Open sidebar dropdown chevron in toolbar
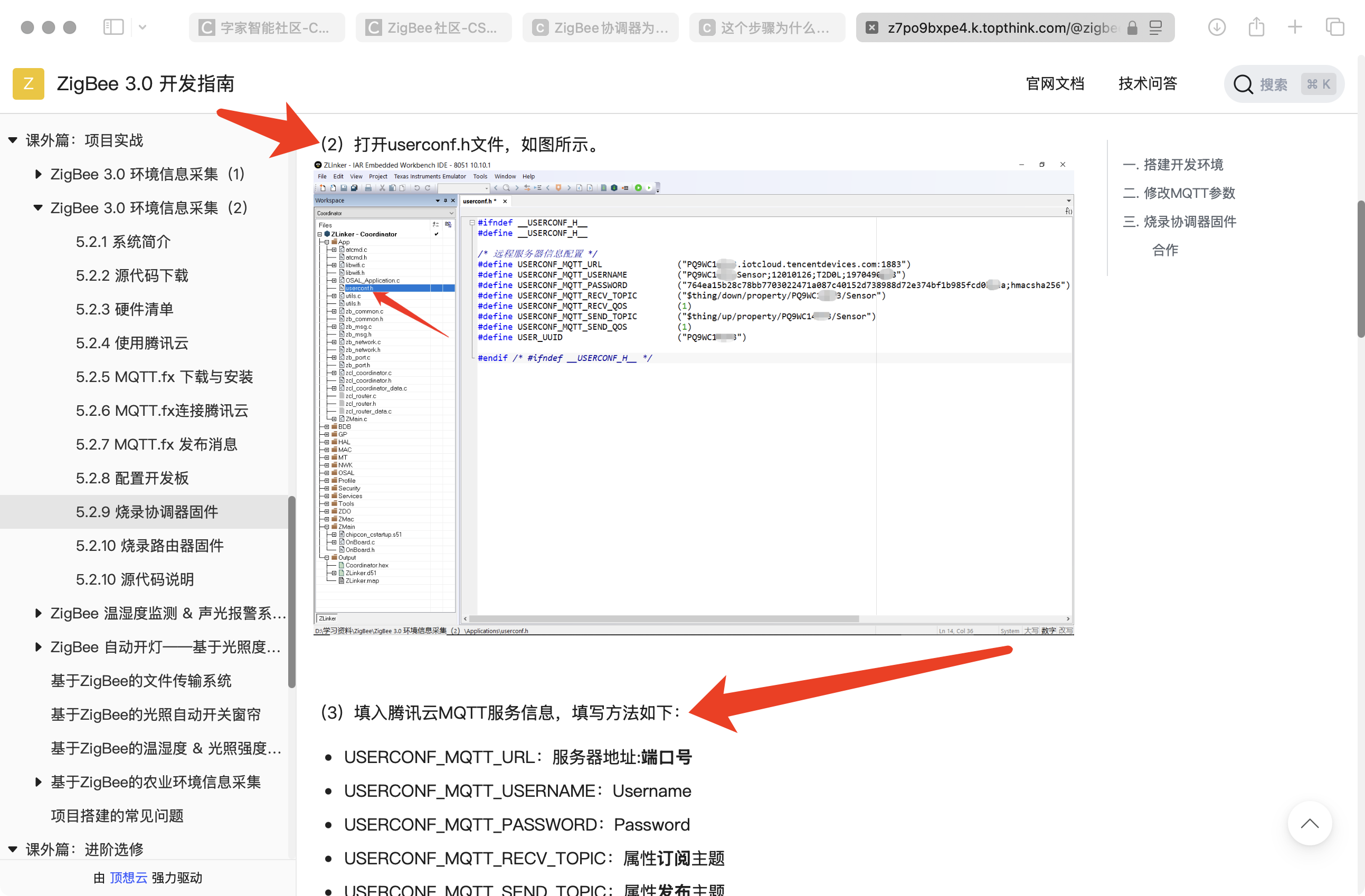This screenshot has width=1365, height=896. click(x=142, y=27)
